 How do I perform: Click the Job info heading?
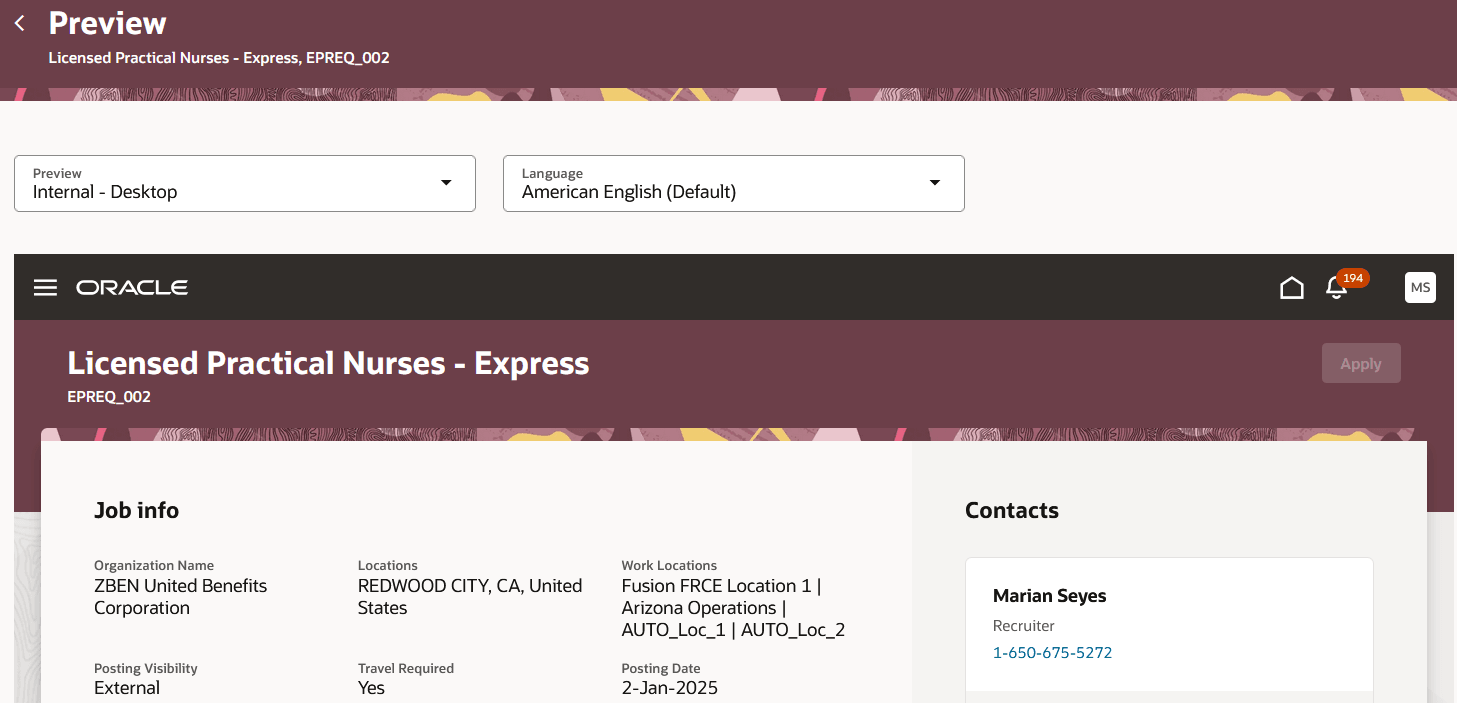[x=136, y=510]
